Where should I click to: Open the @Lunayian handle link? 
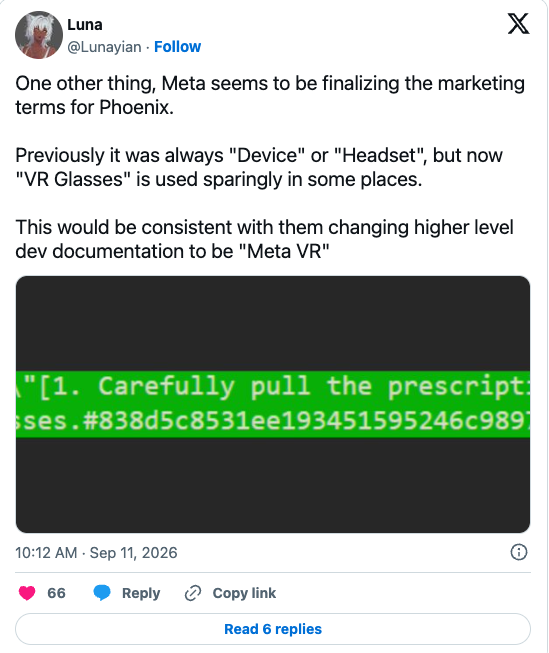104,47
